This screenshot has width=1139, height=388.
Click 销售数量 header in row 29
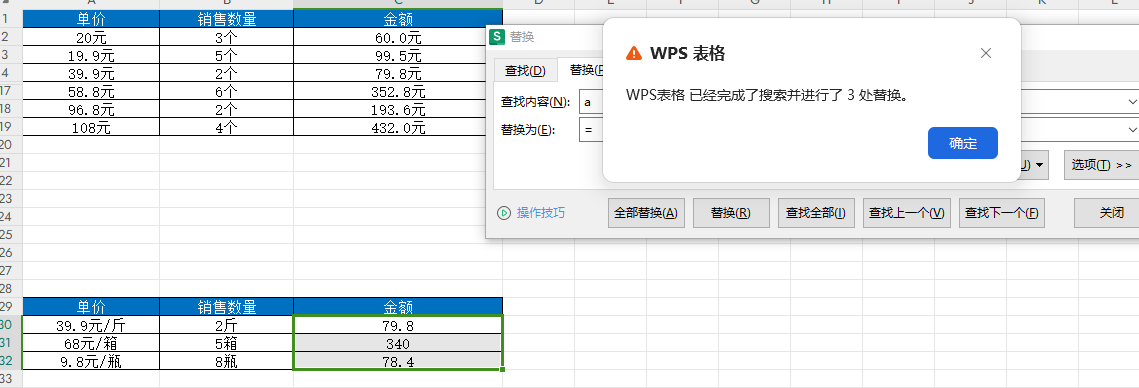(x=227, y=307)
